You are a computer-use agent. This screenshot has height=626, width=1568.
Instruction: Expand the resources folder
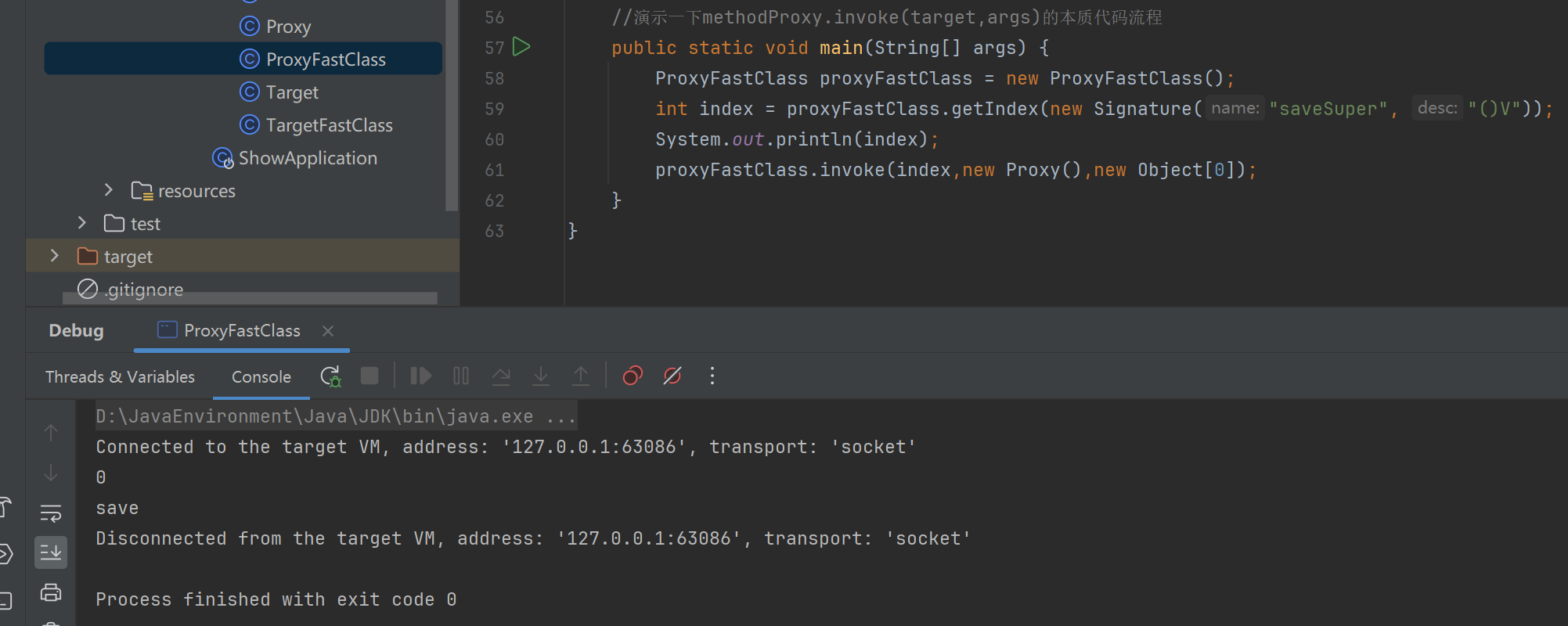[x=109, y=190]
